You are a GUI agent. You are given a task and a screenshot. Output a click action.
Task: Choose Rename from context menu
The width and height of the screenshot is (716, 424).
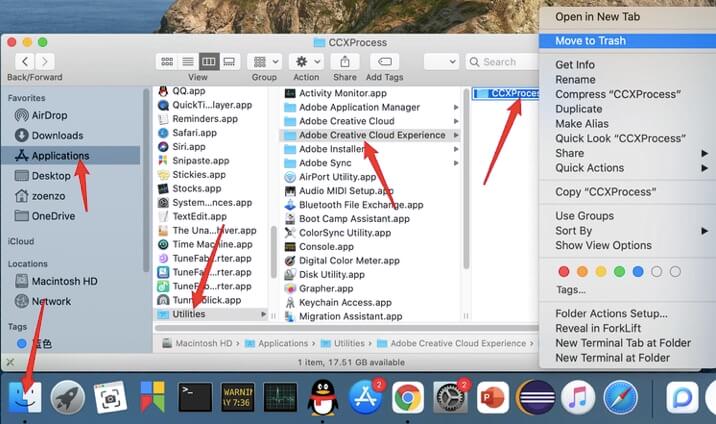575,79
